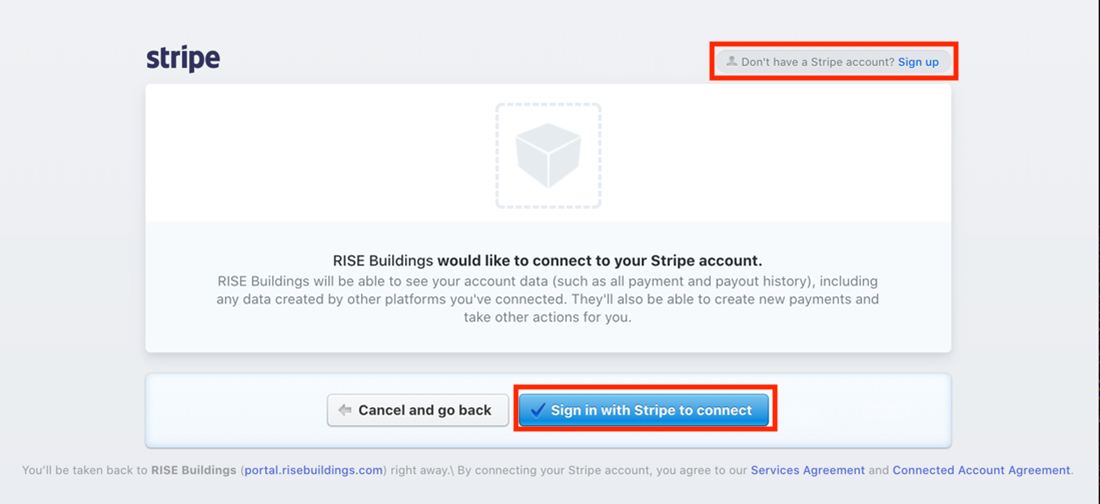This screenshot has height=504, width=1100.
Task: Choose Cancel and go back
Action: pyautogui.click(x=418, y=410)
